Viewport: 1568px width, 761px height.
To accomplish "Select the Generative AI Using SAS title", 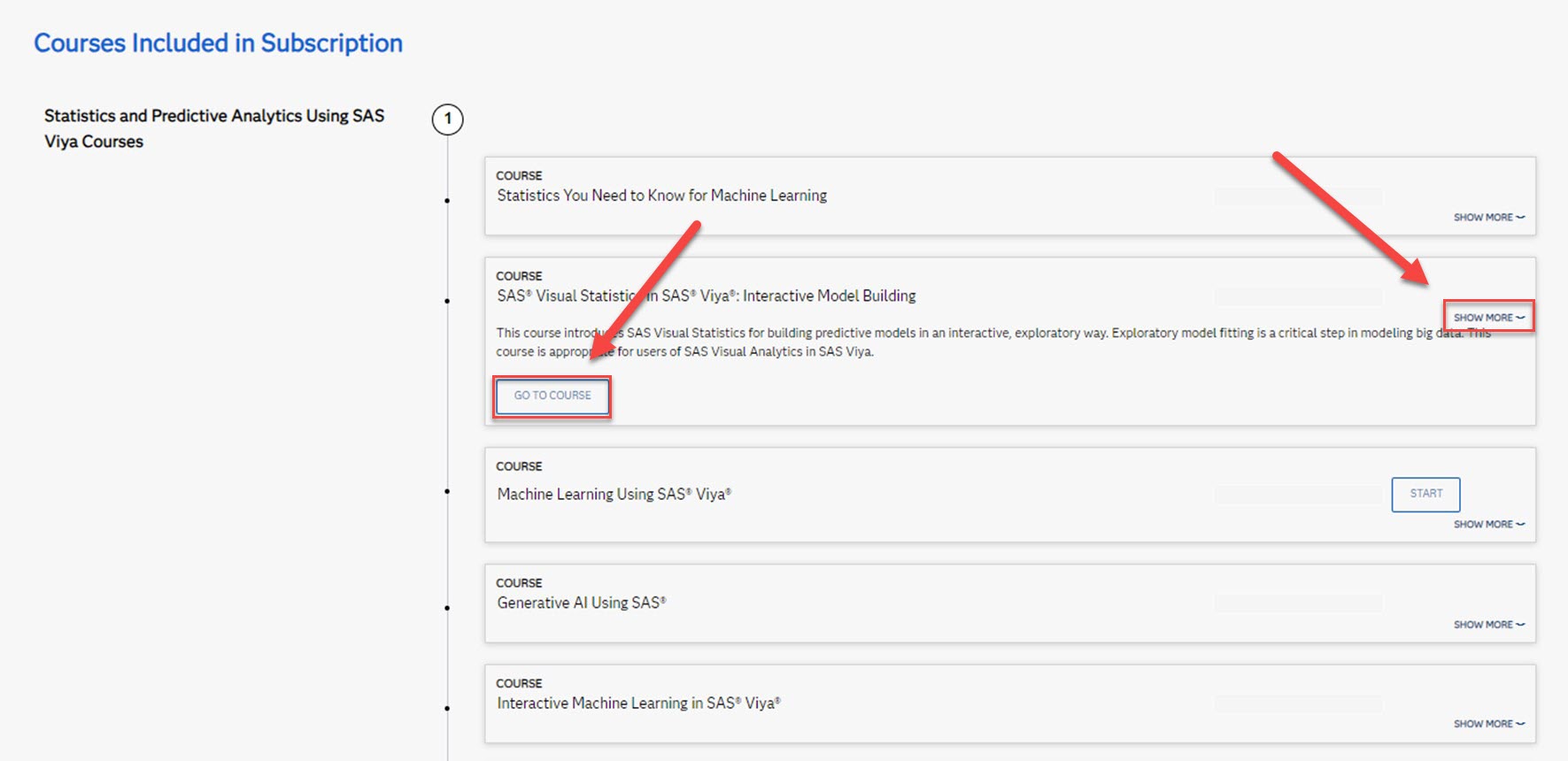I will tap(582, 603).
